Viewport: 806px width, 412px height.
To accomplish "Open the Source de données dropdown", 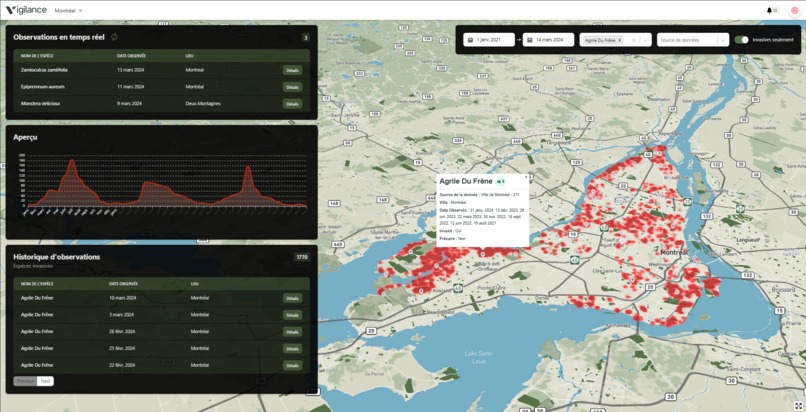I will (x=693, y=40).
